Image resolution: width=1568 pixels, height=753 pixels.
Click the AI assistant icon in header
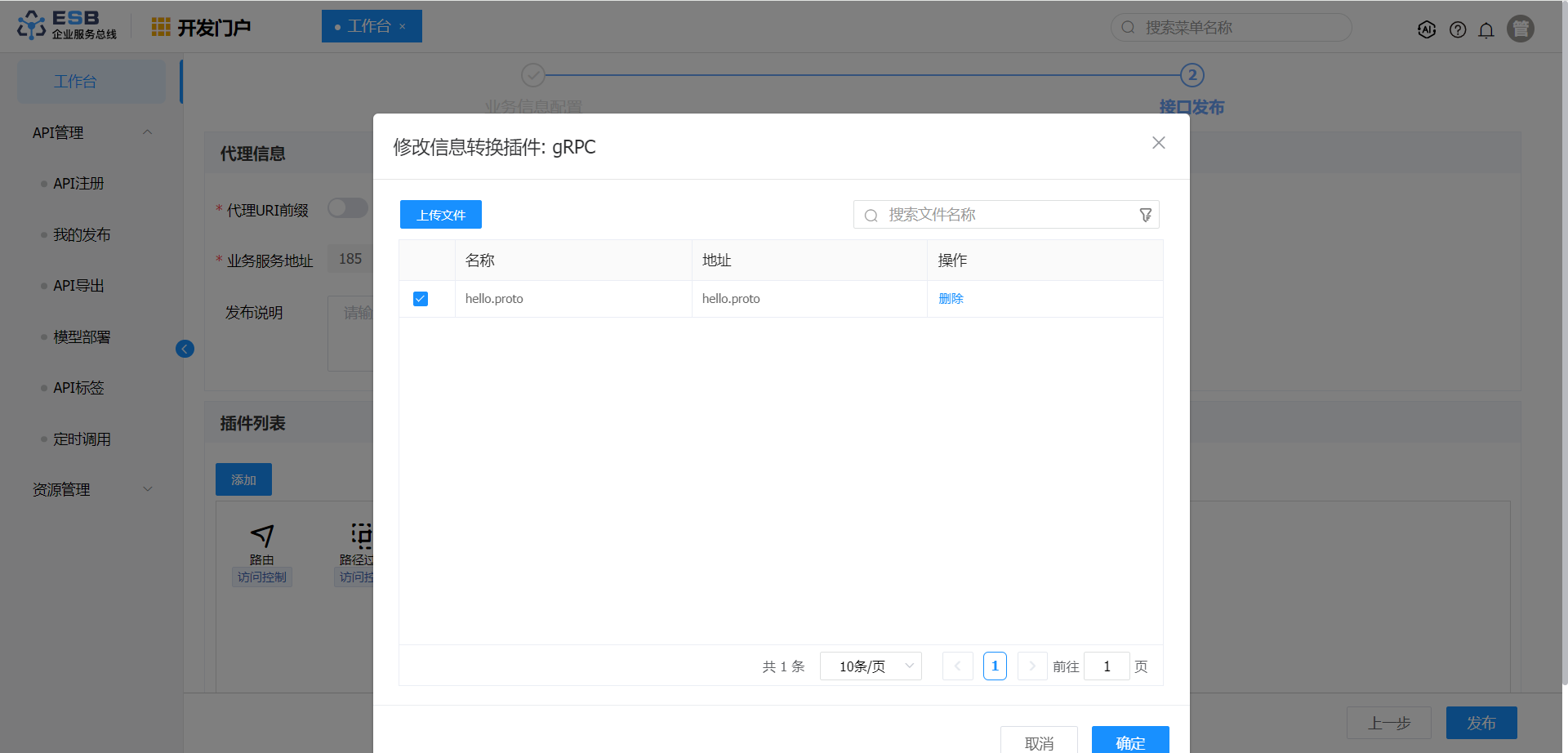[x=1427, y=29]
